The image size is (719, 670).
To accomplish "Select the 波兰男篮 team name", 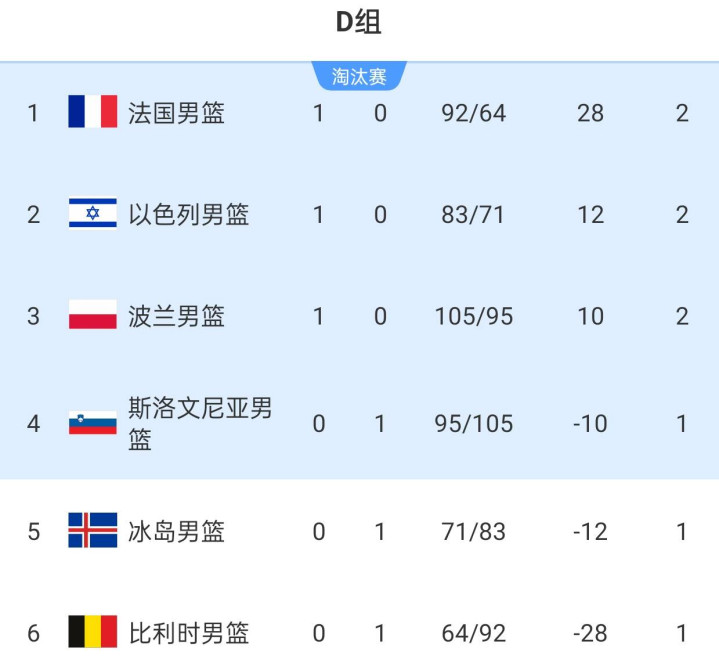I will point(176,316).
